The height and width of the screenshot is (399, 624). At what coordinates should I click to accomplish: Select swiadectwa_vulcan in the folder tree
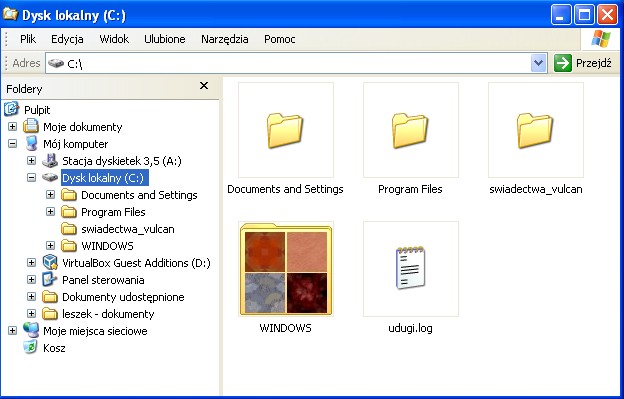tap(127, 229)
